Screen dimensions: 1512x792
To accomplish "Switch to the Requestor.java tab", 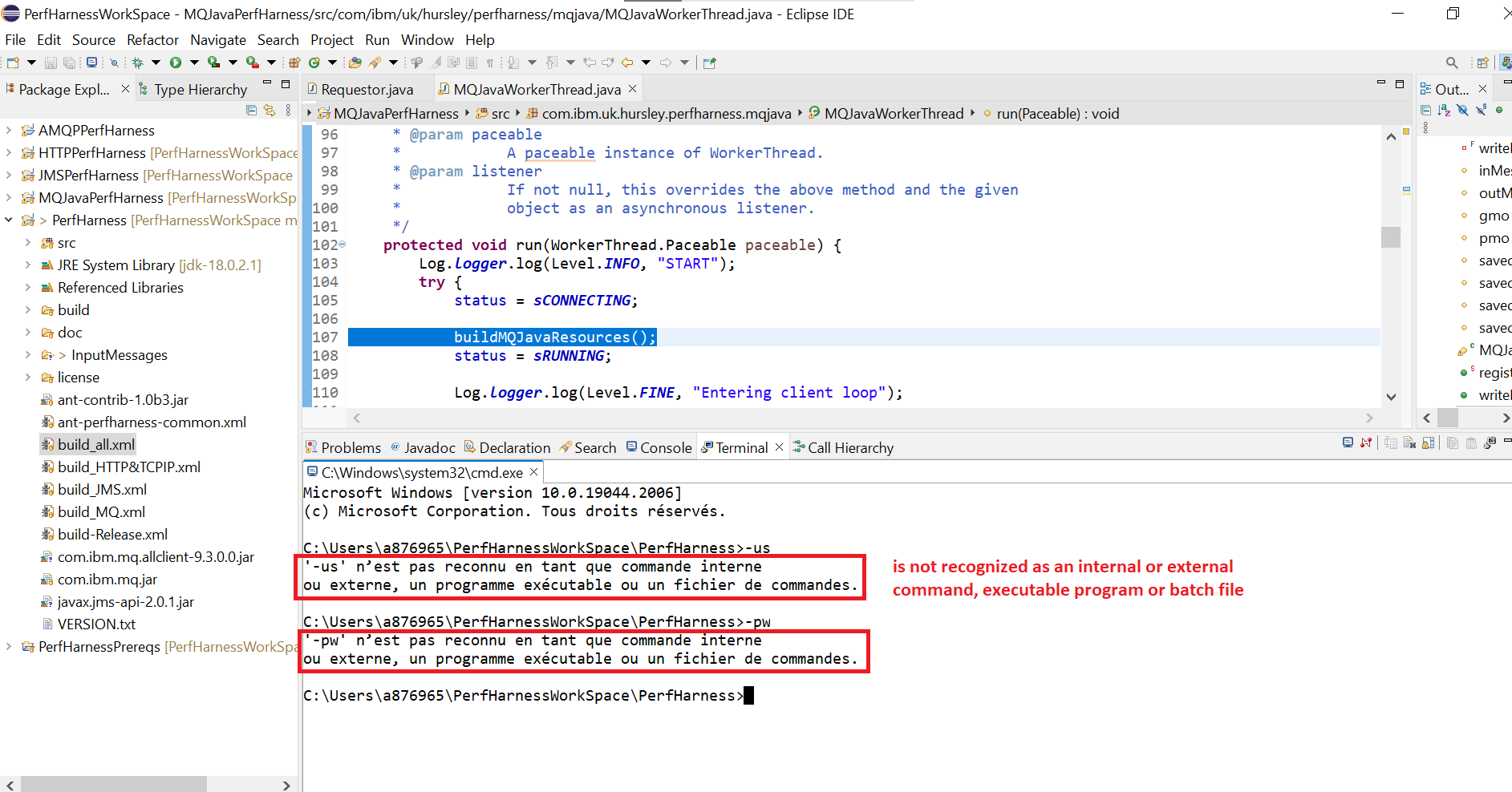I will coord(367,89).
